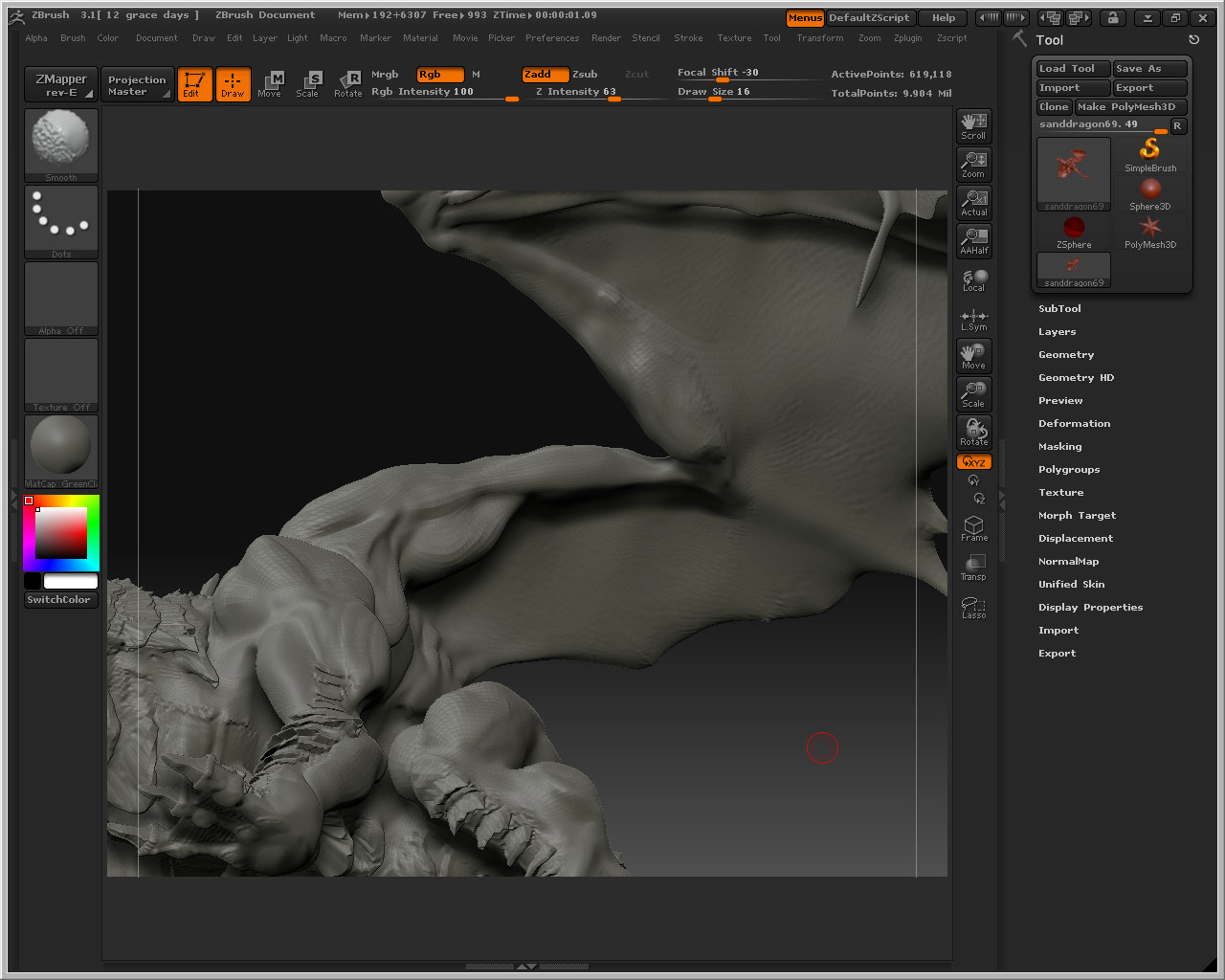Select the Scale transform icon in top toolbar
Viewport: 1225px width, 980px height.
click(x=307, y=84)
